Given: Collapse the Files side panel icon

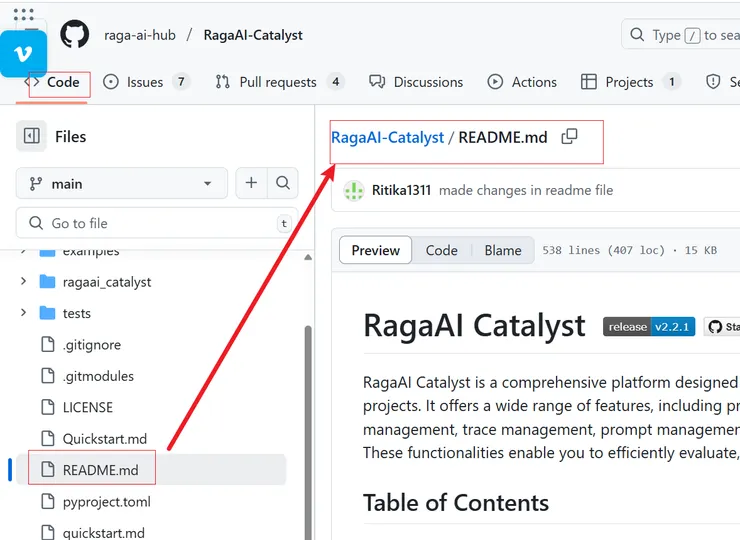Looking at the screenshot, I should (32, 136).
